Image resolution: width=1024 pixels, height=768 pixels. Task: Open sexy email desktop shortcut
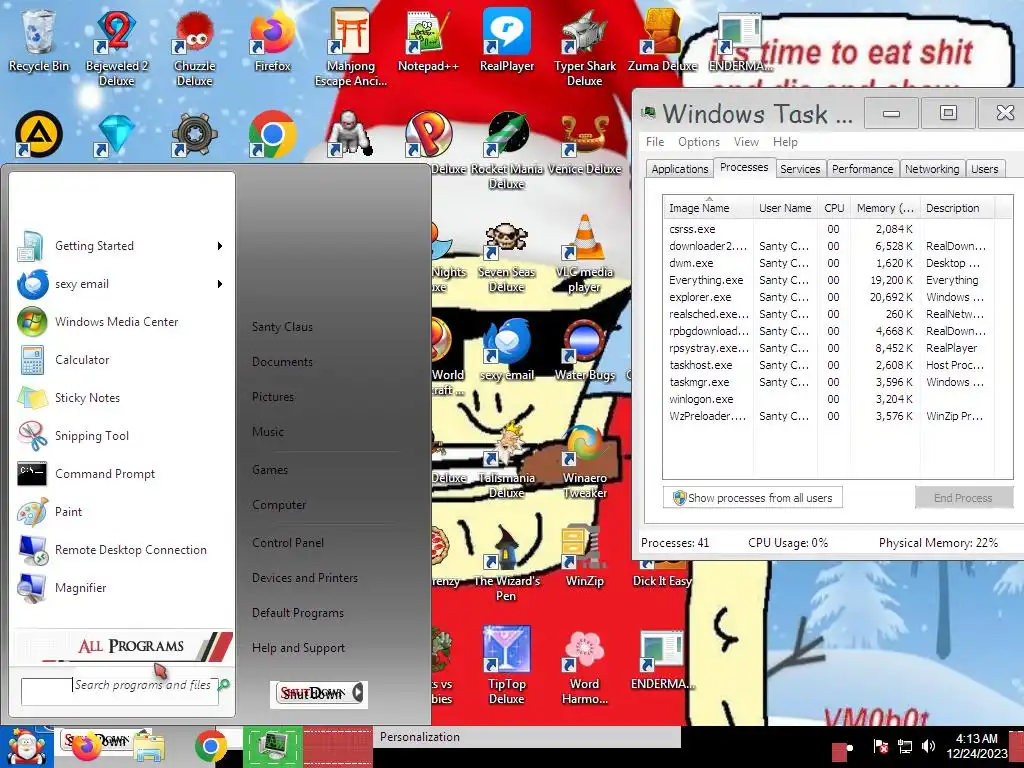[507, 349]
